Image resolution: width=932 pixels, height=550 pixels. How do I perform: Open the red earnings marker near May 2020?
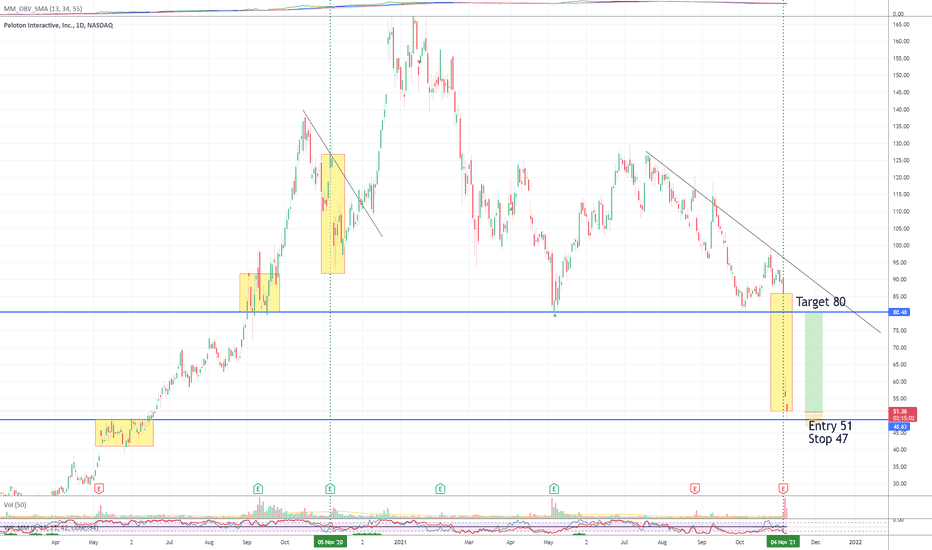(x=99, y=489)
